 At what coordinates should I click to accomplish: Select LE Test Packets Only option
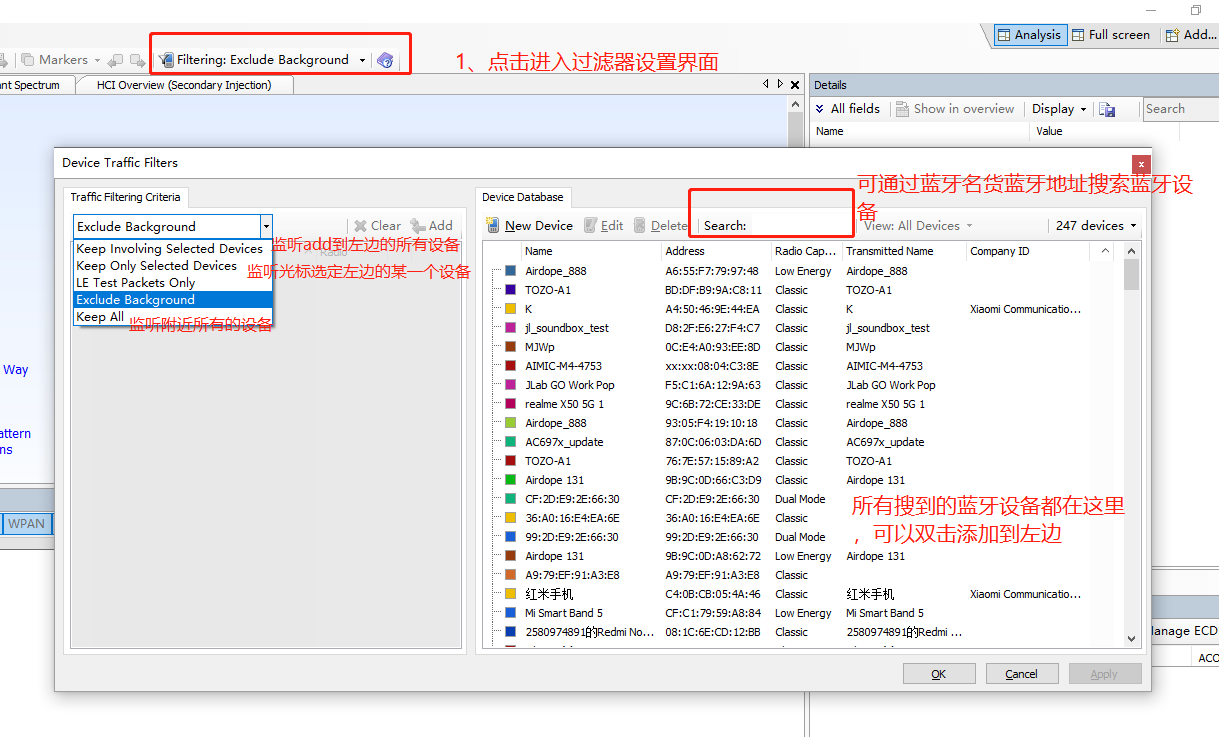click(x=136, y=283)
